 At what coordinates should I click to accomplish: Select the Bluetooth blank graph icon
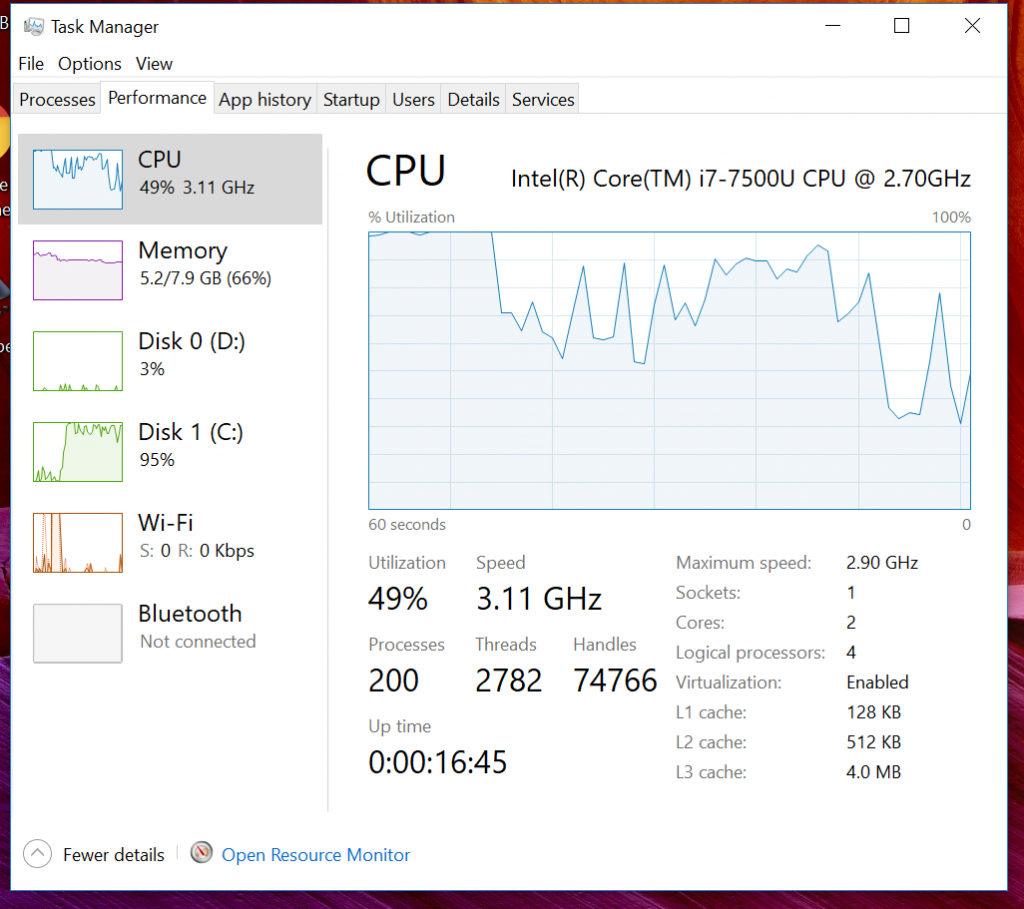point(78,633)
